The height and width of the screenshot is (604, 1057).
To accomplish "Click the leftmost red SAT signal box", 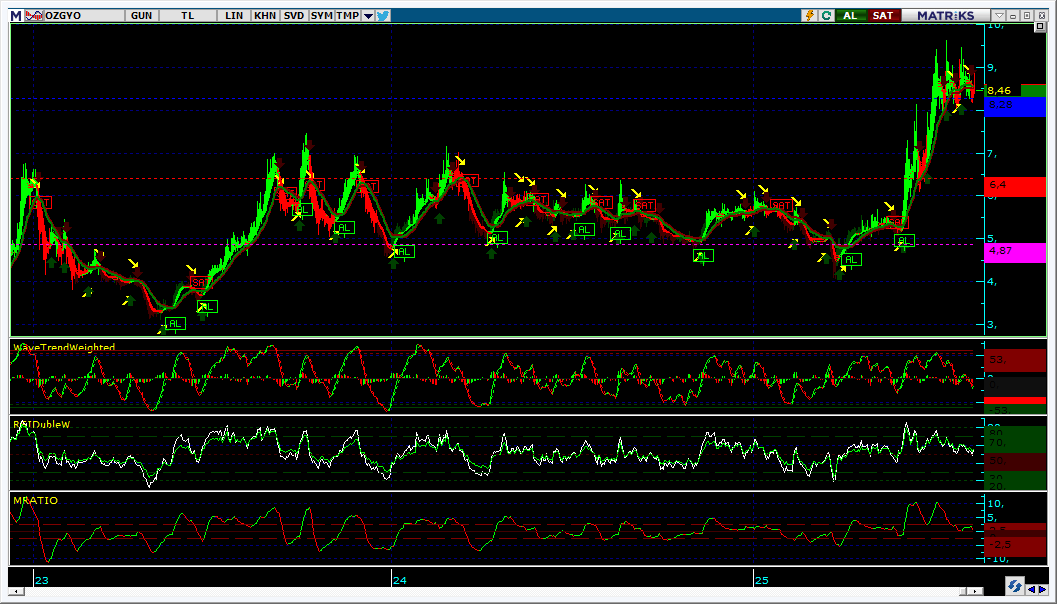I will tap(41, 202).
